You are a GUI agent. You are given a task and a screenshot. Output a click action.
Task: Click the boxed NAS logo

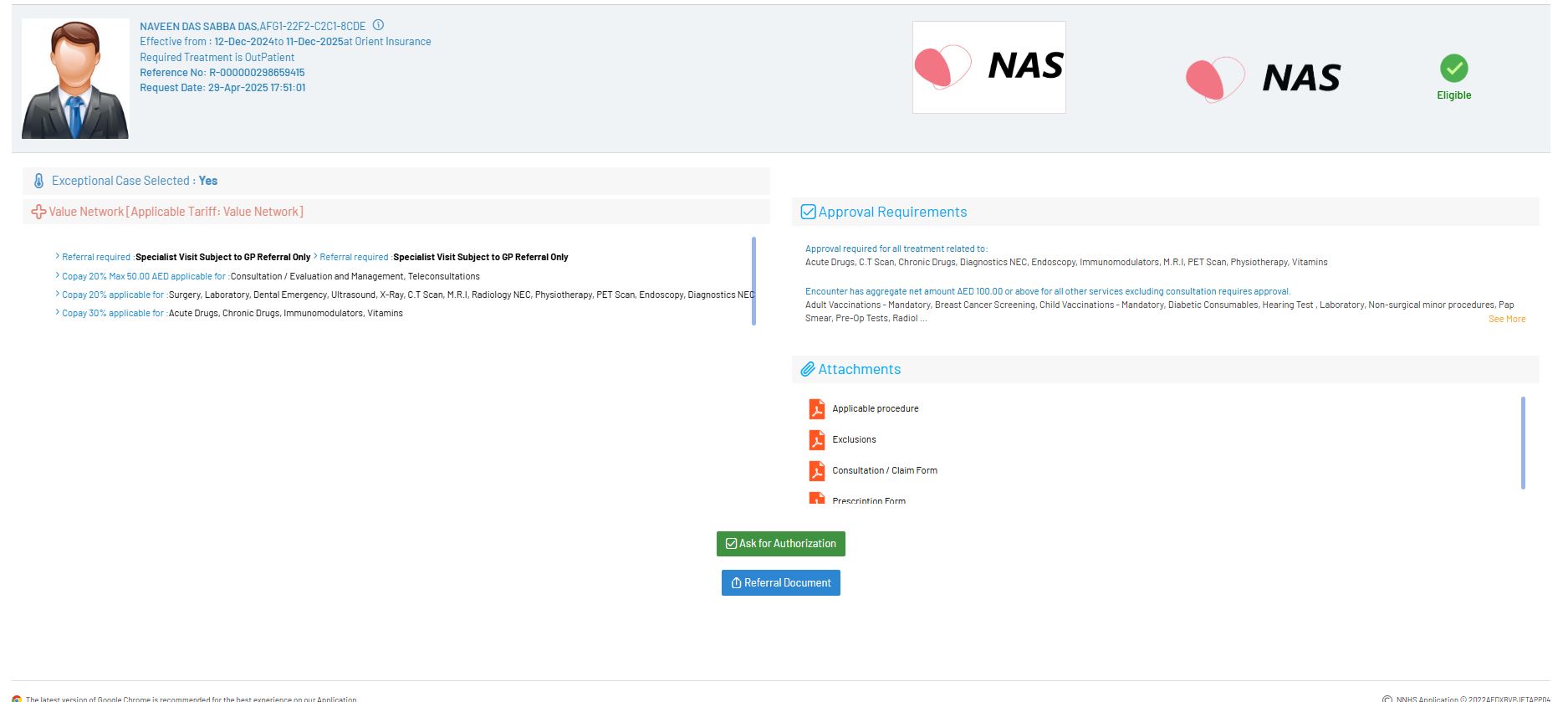tap(988, 67)
